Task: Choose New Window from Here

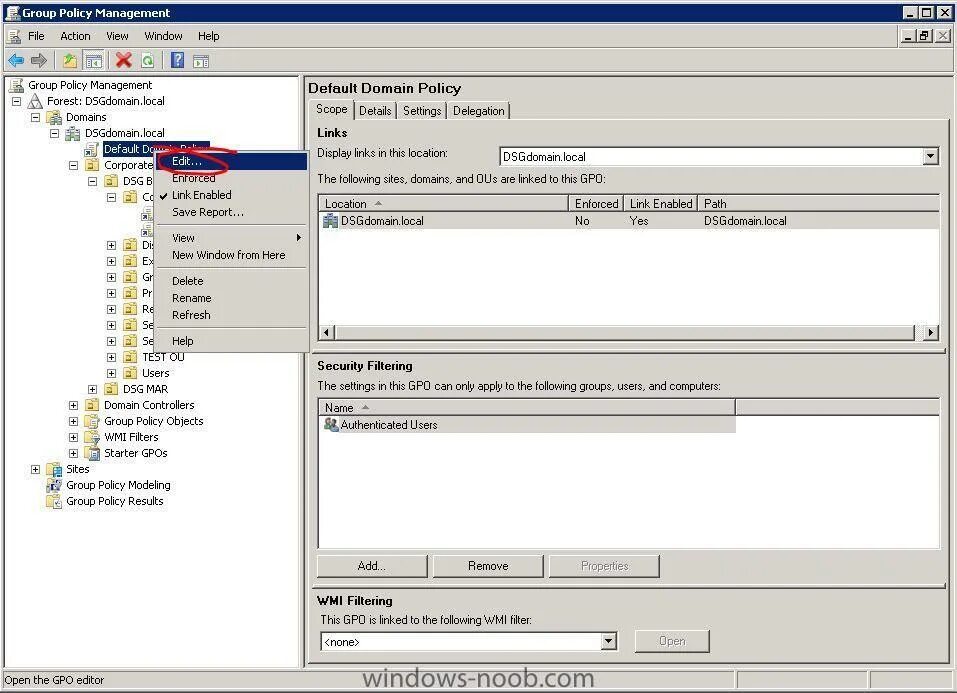Action: pyautogui.click(x=231, y=255)
